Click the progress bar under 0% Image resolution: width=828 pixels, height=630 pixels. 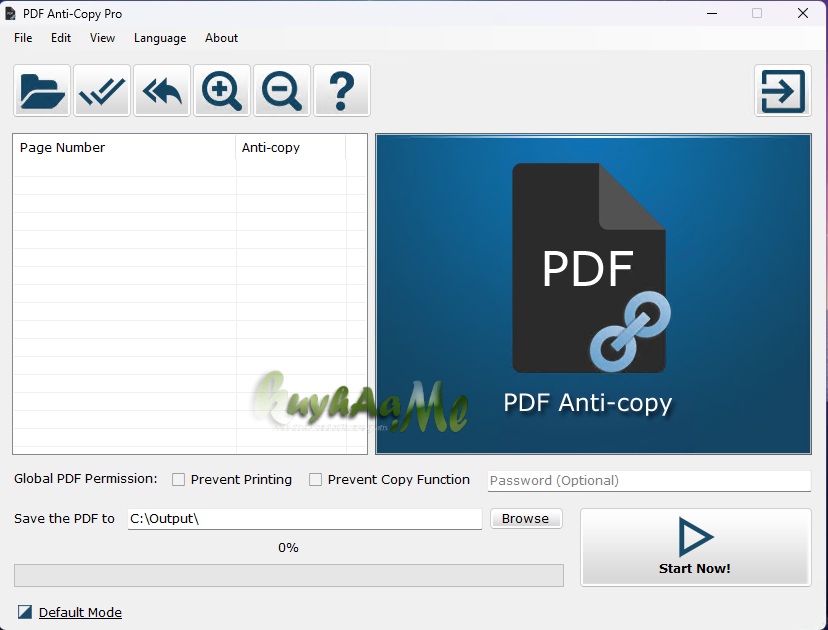289,575
